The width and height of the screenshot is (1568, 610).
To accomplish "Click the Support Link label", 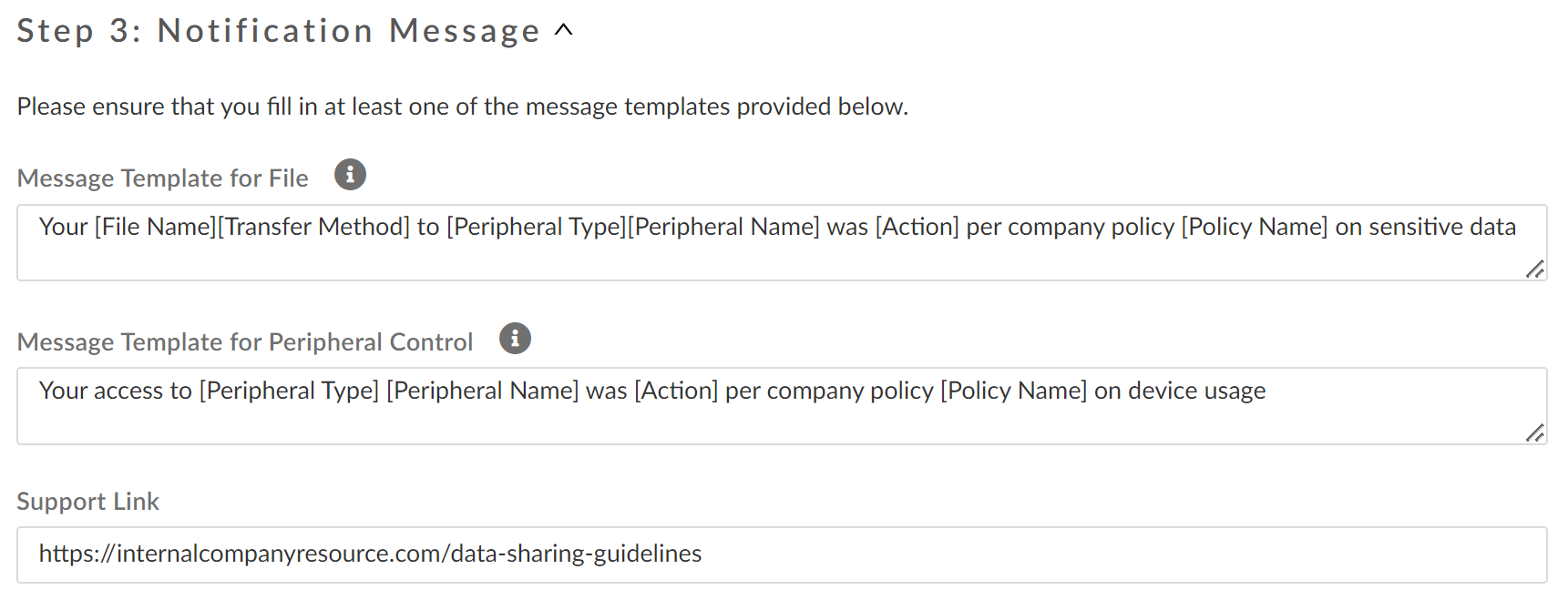I will pos(87,502).
